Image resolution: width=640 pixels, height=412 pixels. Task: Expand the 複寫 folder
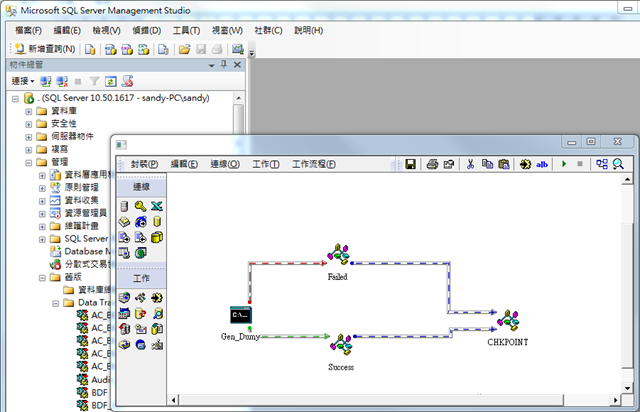pyautogui.click(x=29, y=150)
